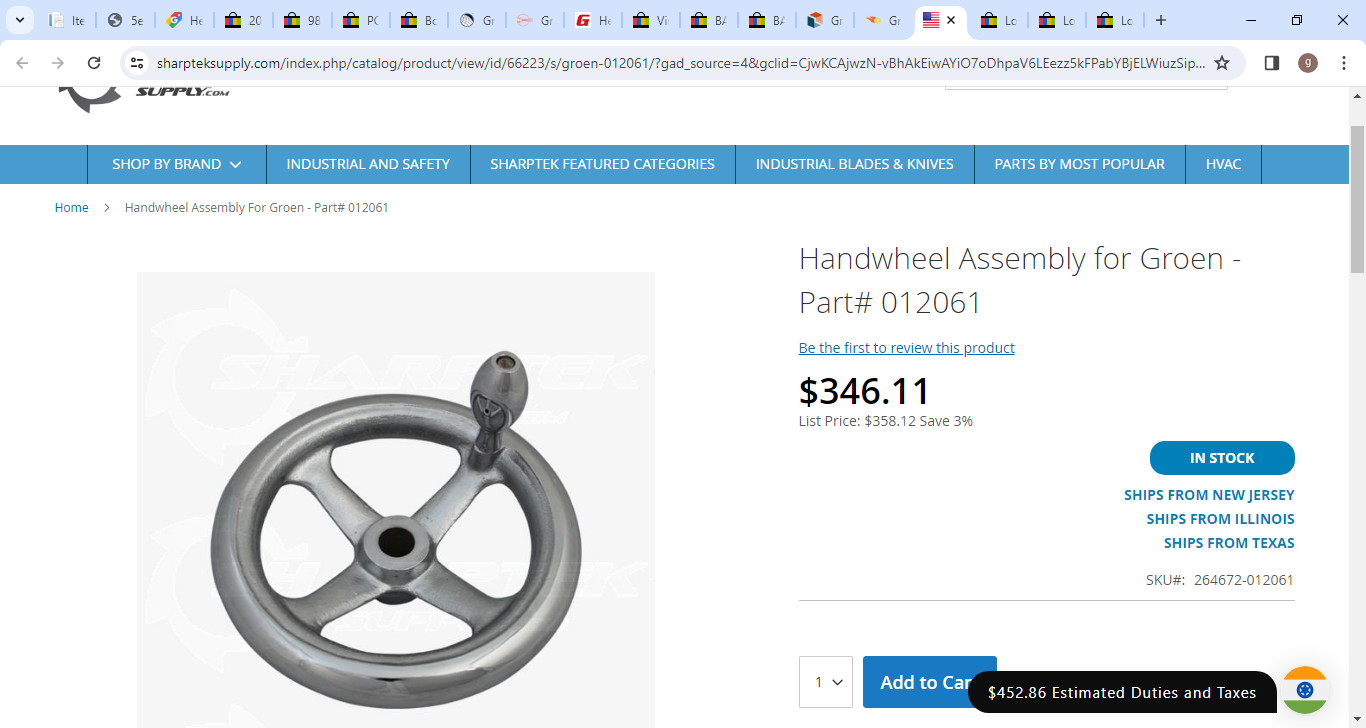This screenshot has height=728, width=1366.
Task: Go back using the browser back arrow
Action: pos(22,63)
